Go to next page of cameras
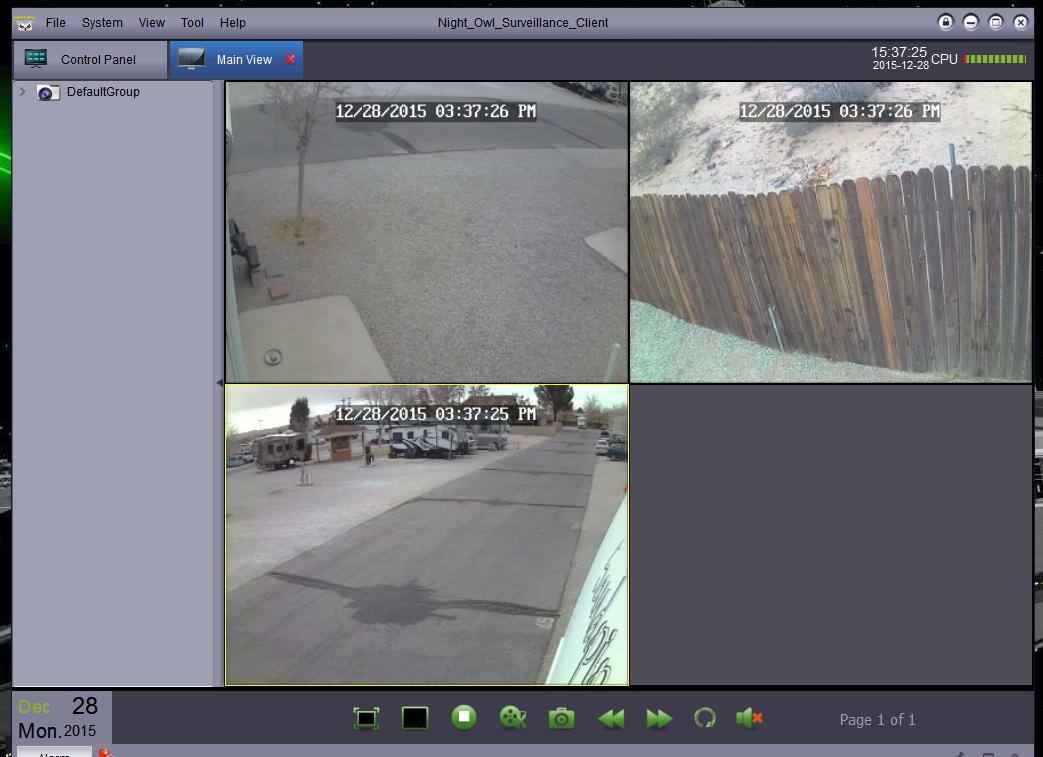The image size is (1043, 757). click(659, 718)
